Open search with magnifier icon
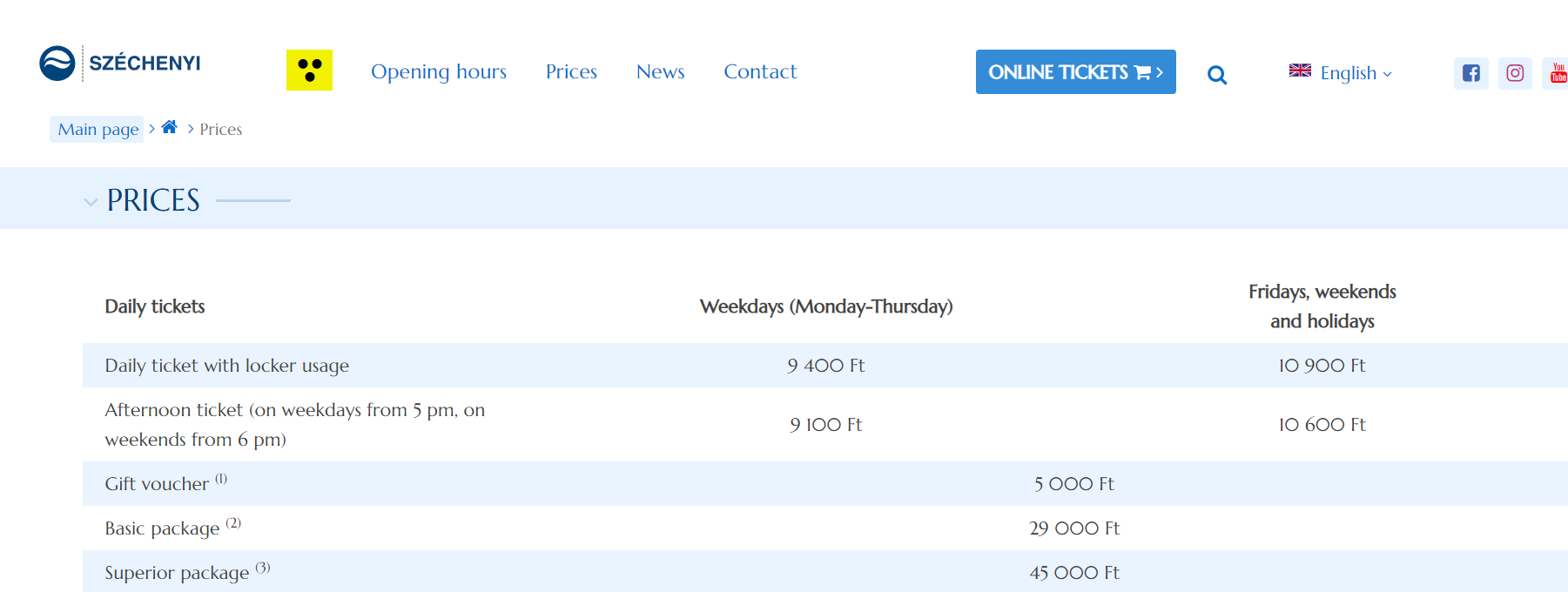 1217,75
